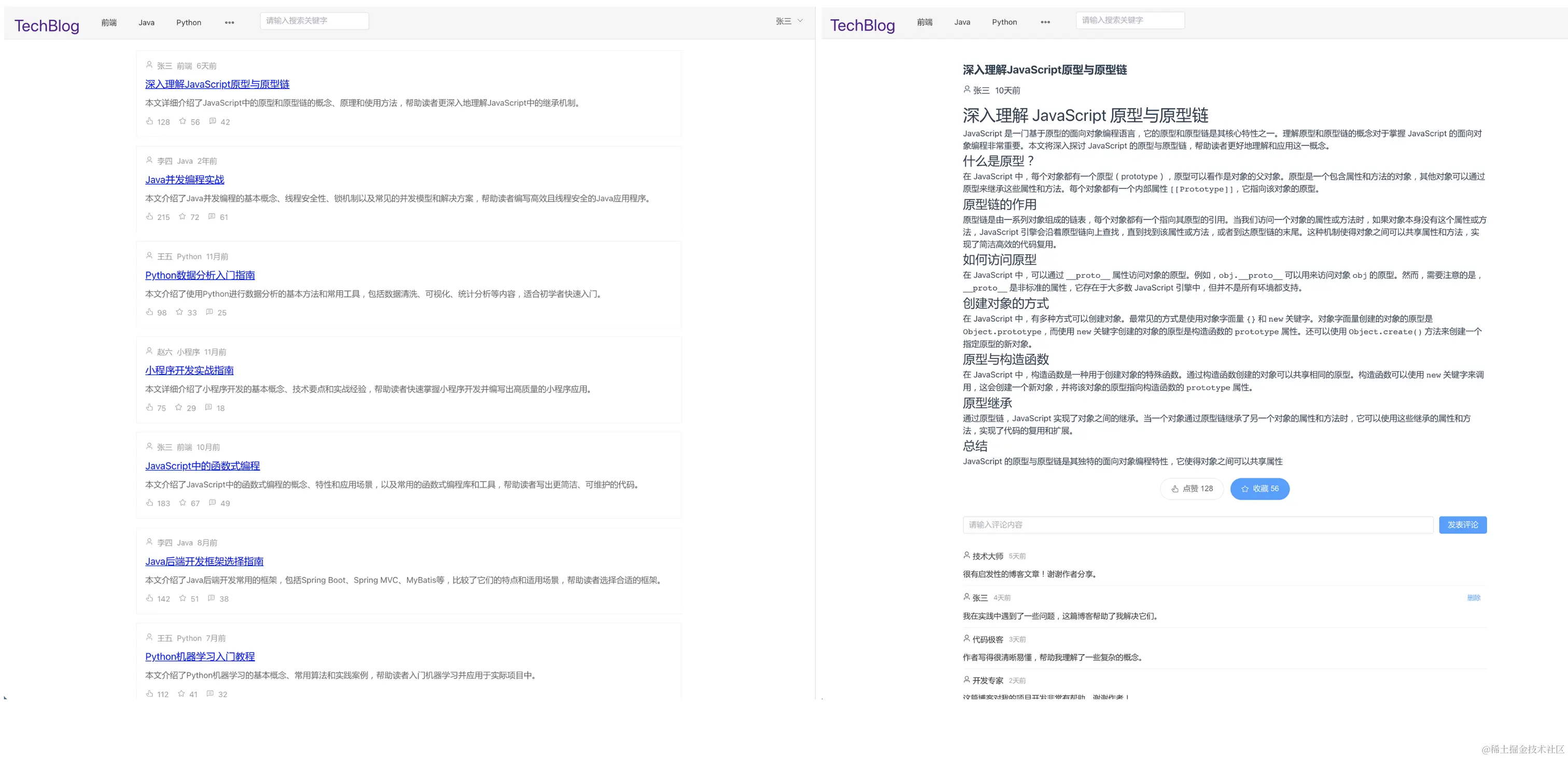Click the user icon beside commenter 技术大师
The height and width of the screenshot is (758, 1568).
click(x=967, y=555)
